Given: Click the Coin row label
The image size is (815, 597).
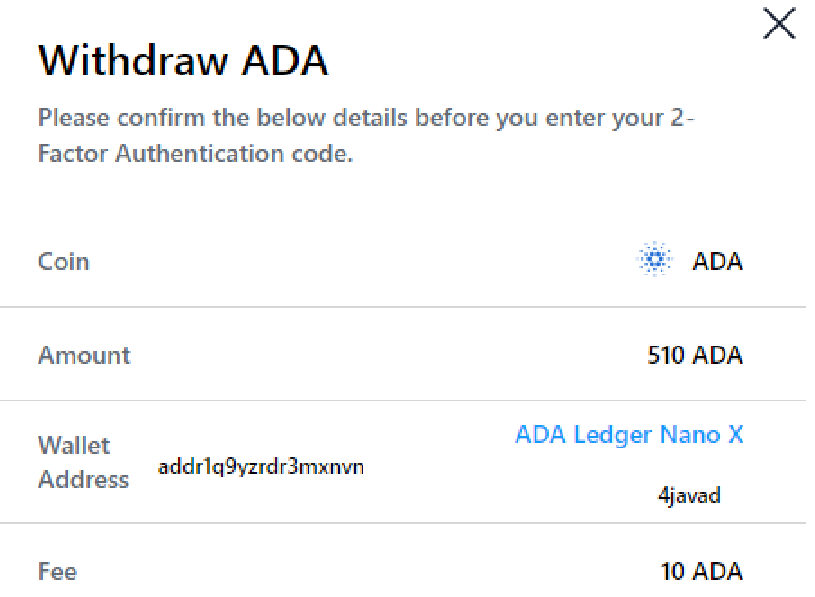Looking at the screenshot, I should click(63, 262).
